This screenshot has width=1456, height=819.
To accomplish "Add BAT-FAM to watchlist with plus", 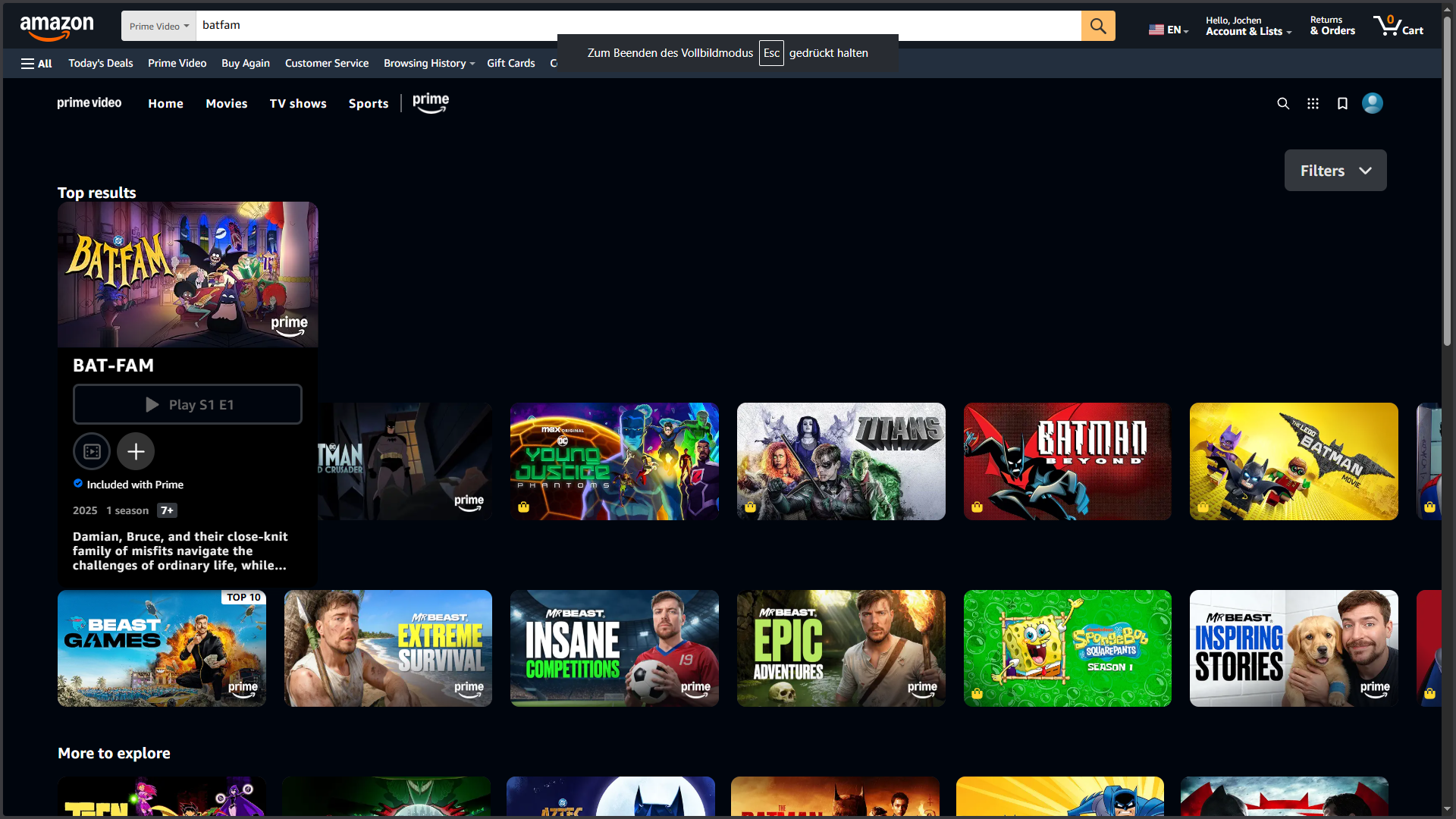I will [x=136, y=452].
